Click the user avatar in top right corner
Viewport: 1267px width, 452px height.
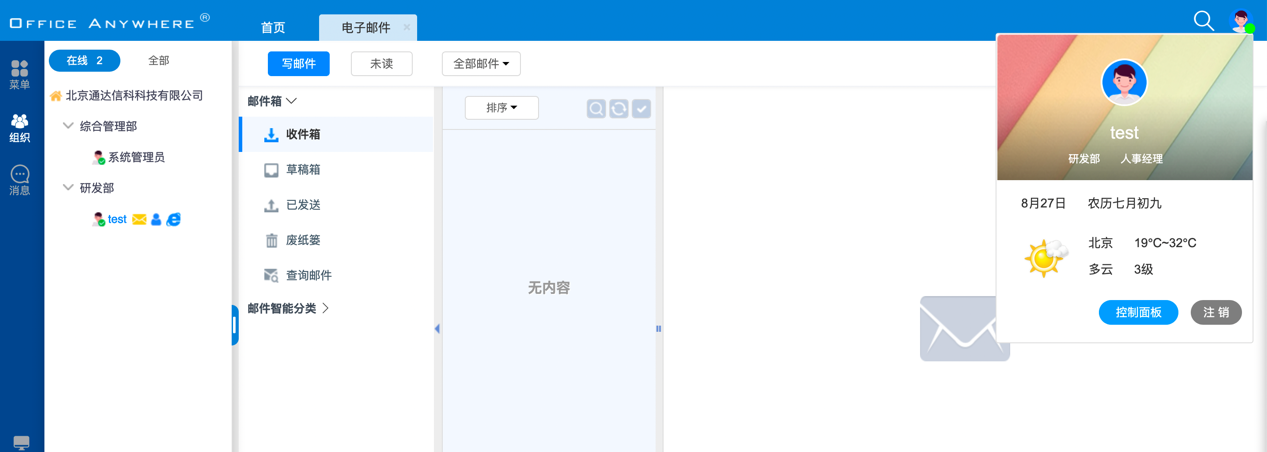pyautogui.click(x=1242, y=21)
